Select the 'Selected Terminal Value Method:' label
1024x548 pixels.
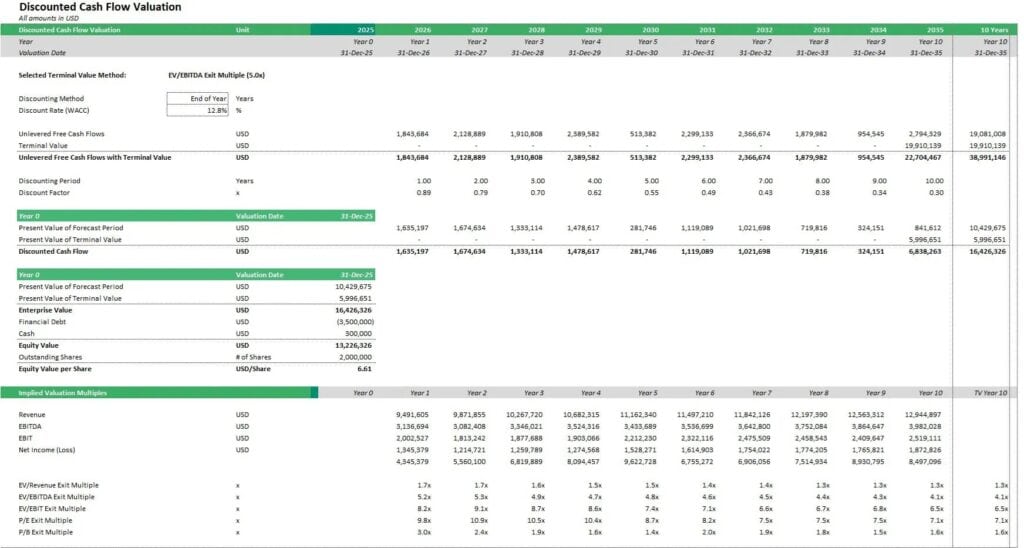click(72, 75)
